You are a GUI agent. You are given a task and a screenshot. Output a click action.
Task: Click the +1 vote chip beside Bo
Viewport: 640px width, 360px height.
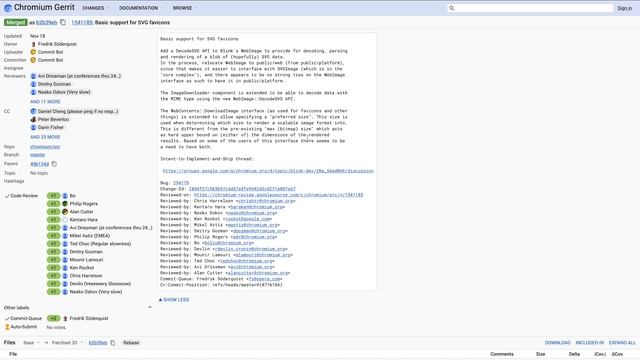(53, 196)
